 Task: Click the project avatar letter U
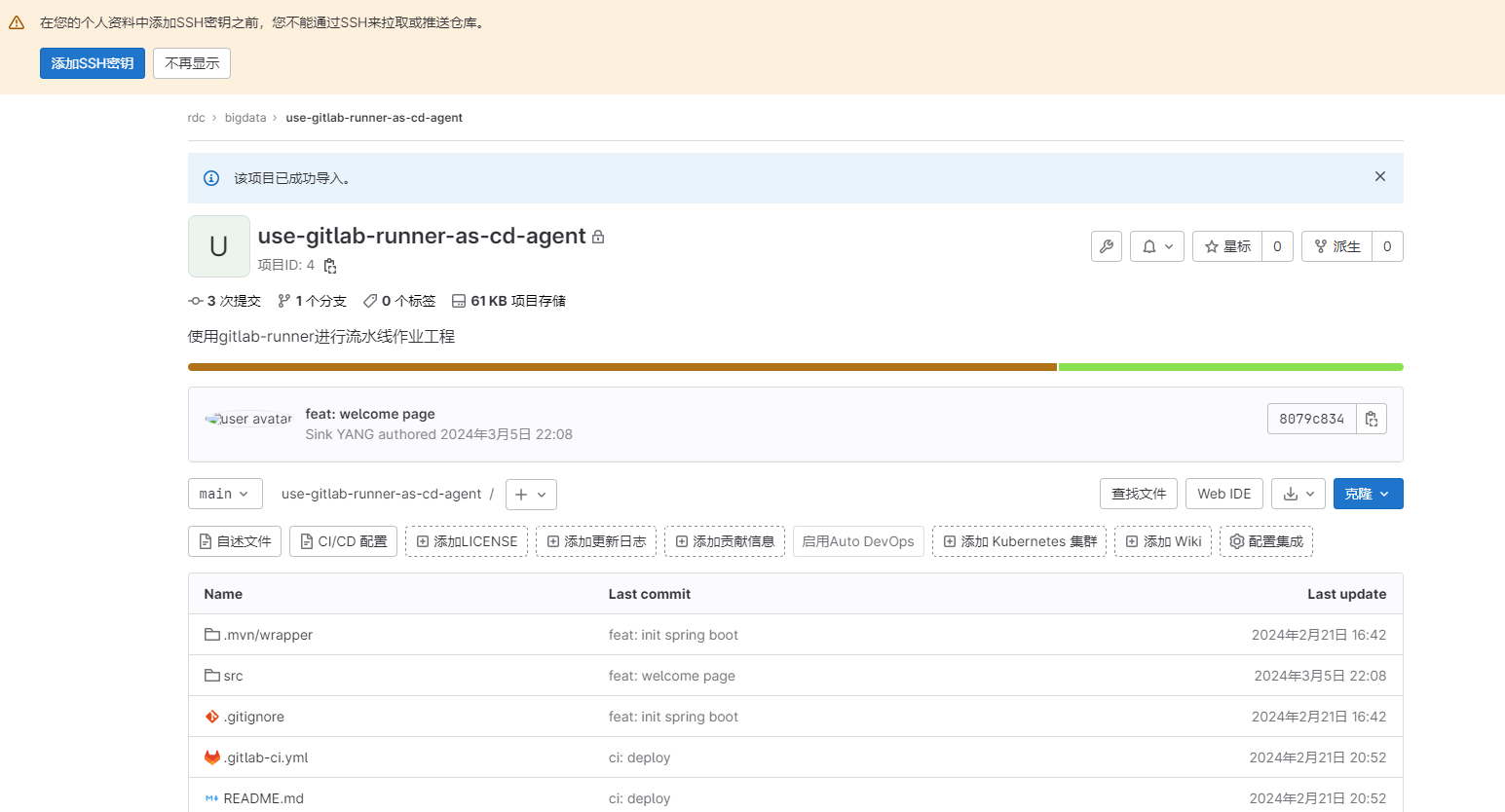click(x=219, y=246)
